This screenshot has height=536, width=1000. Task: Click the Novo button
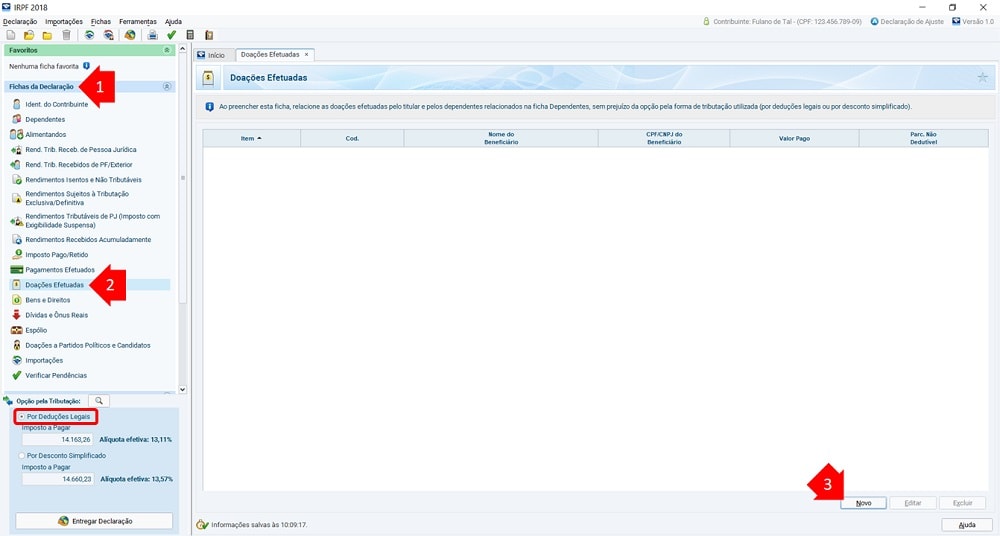click(x=863, y=503)
